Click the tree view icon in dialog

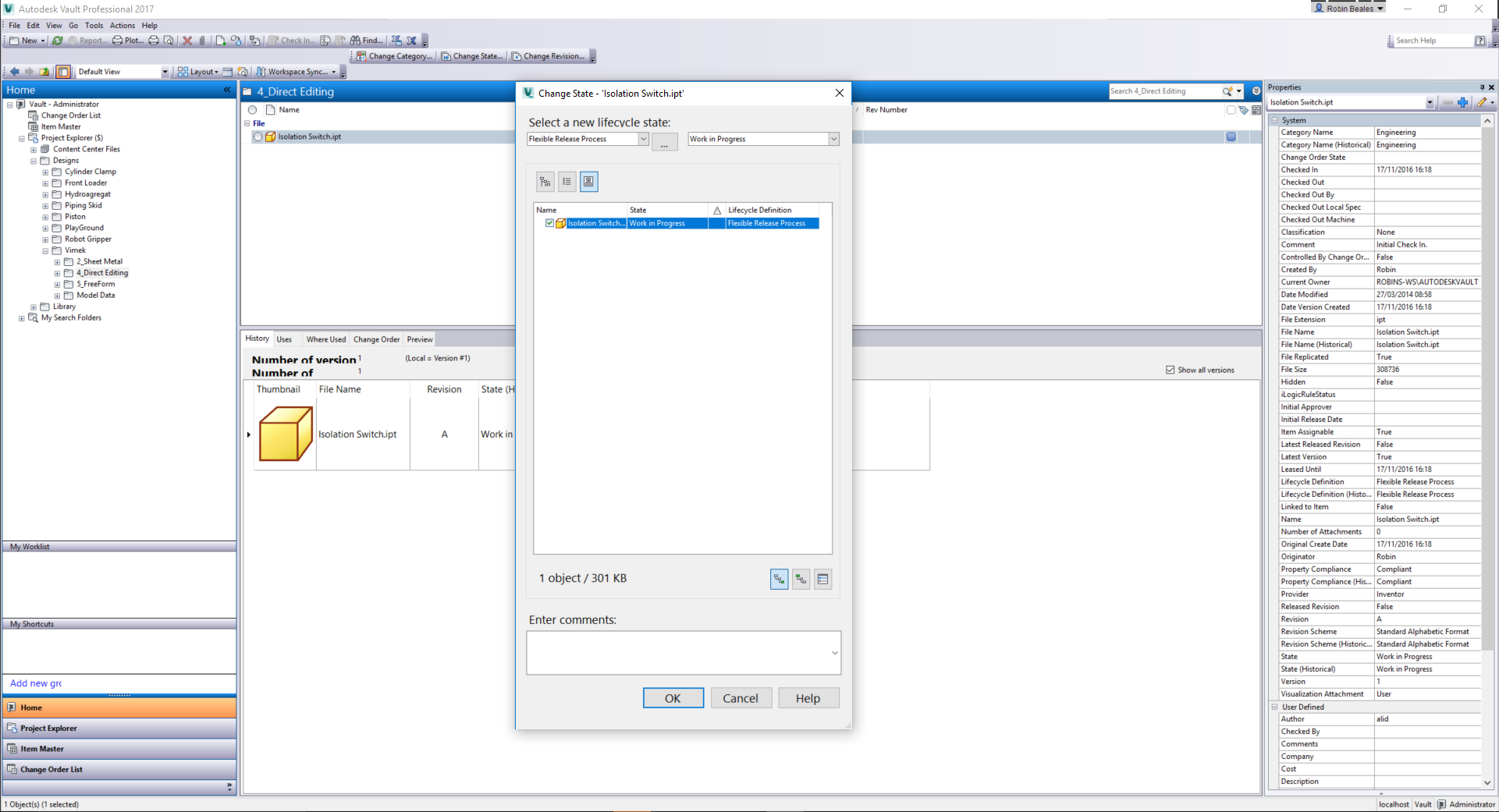[x=545, y=182]
